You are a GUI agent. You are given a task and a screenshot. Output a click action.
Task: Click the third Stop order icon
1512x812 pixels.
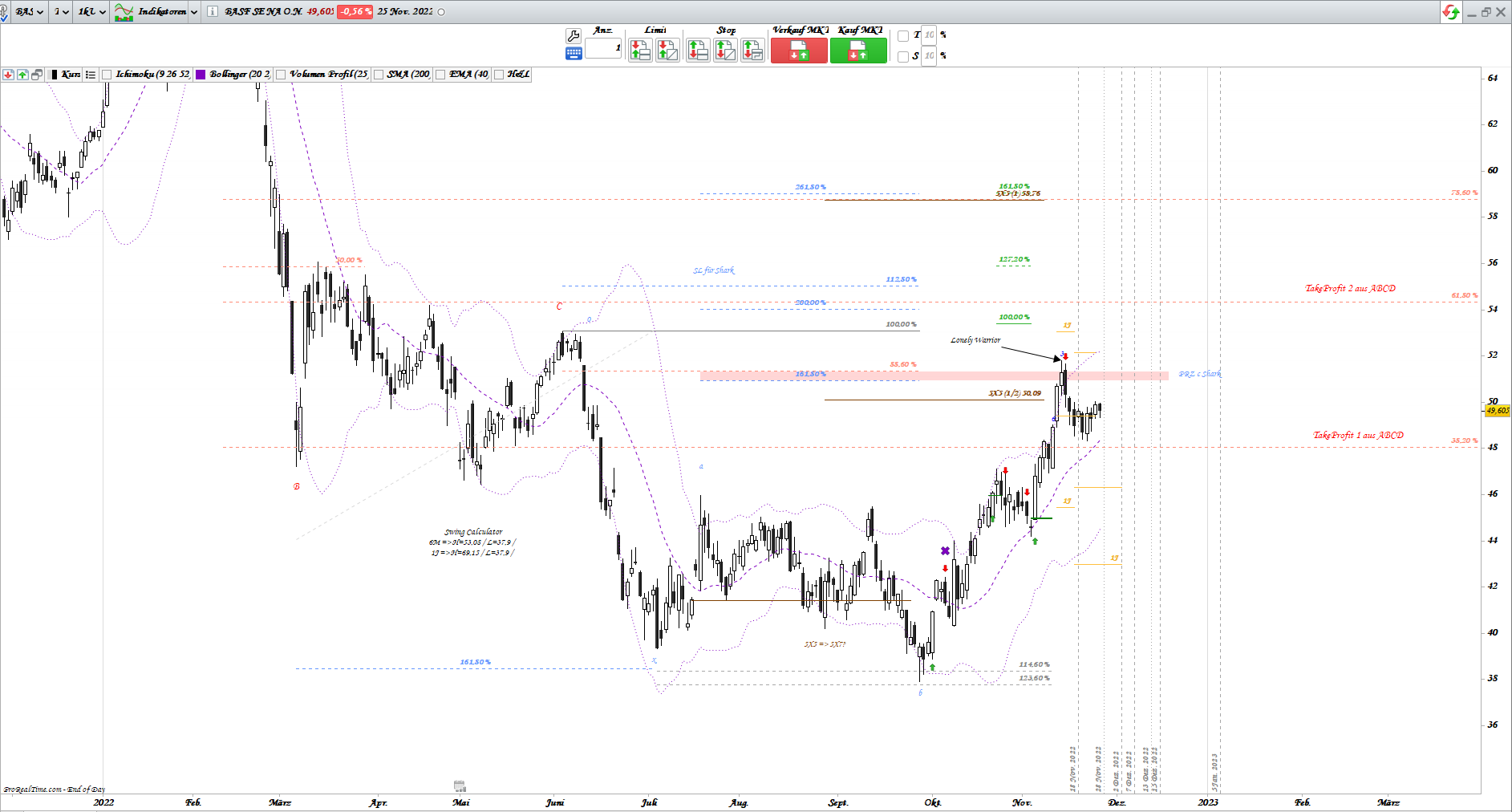tap(752, 51)
